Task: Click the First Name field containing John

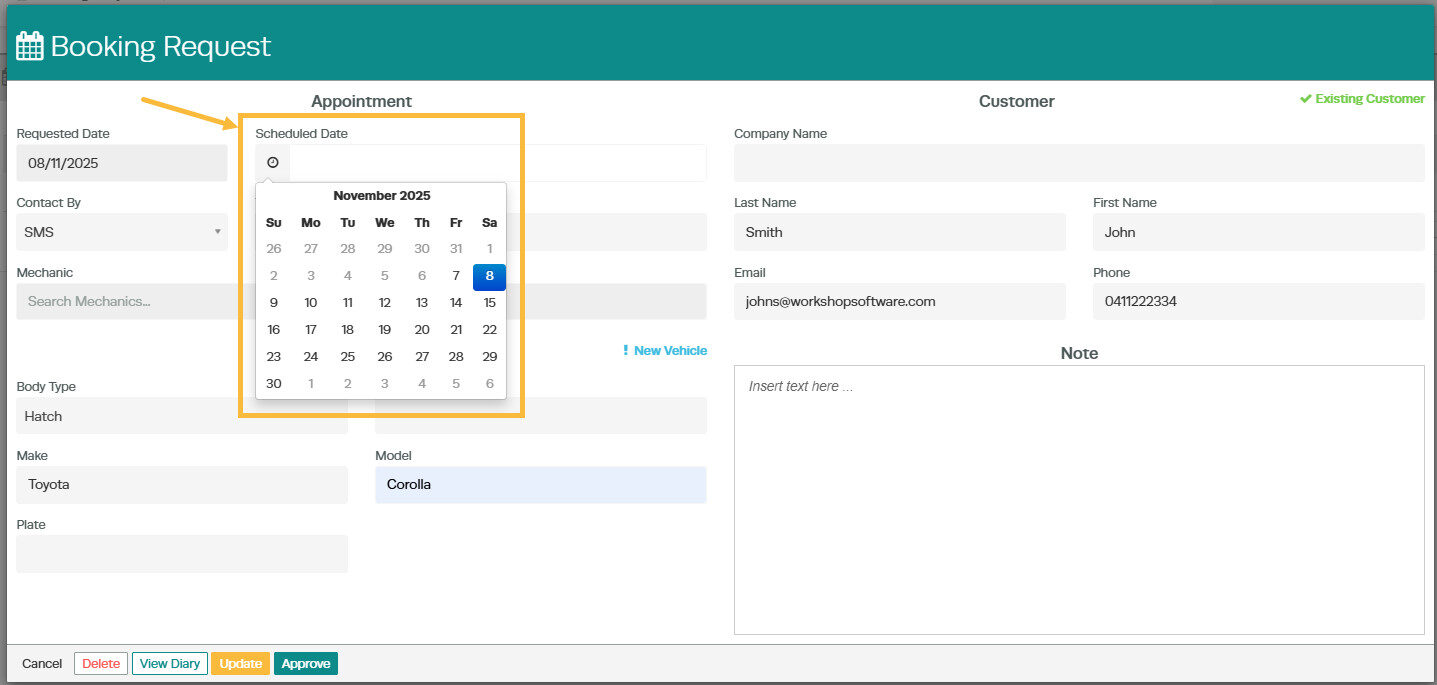Action: pyautogui.click(x=1259, y=232)
